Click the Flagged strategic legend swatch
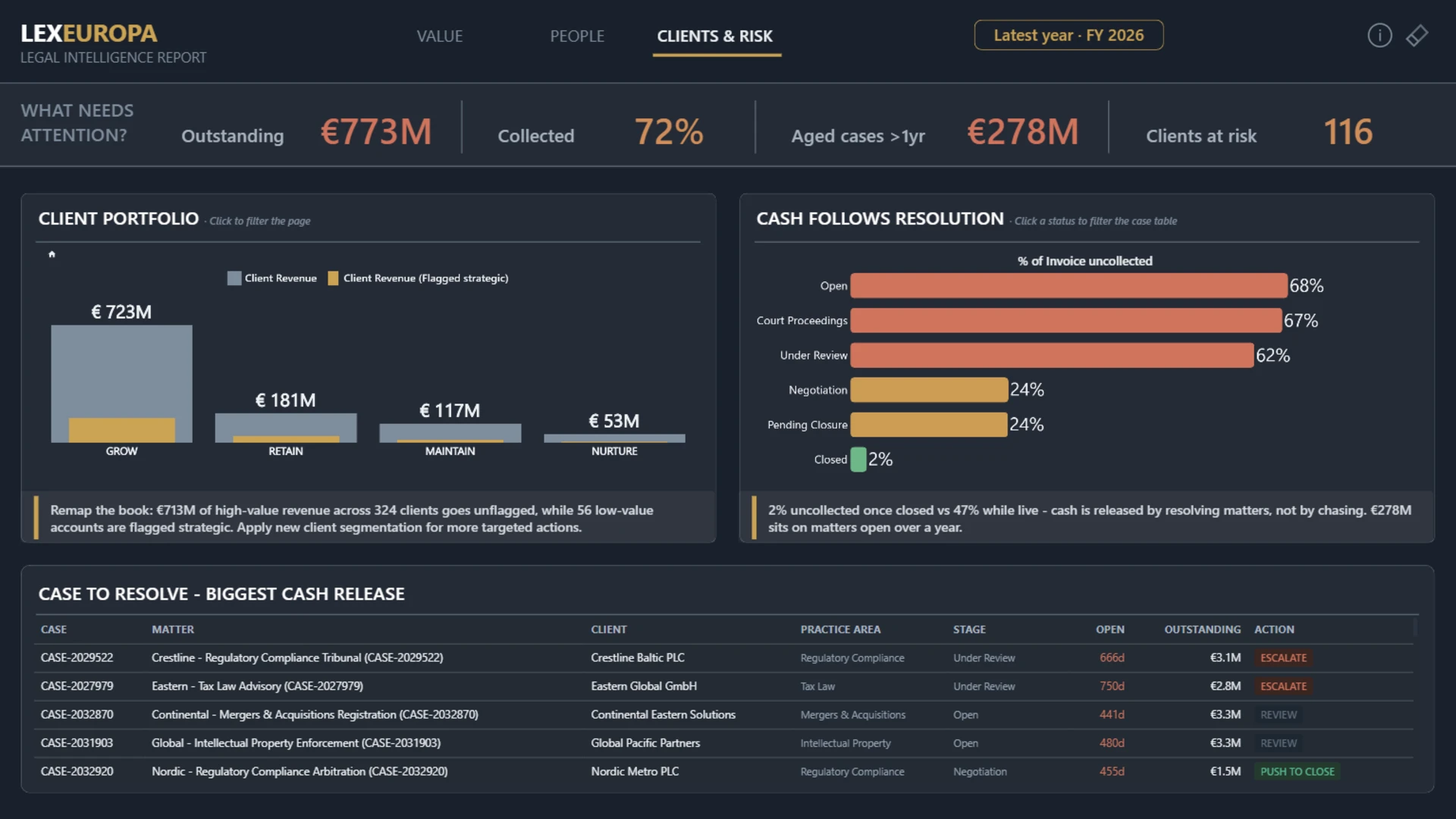 click(x=333, y=278)
